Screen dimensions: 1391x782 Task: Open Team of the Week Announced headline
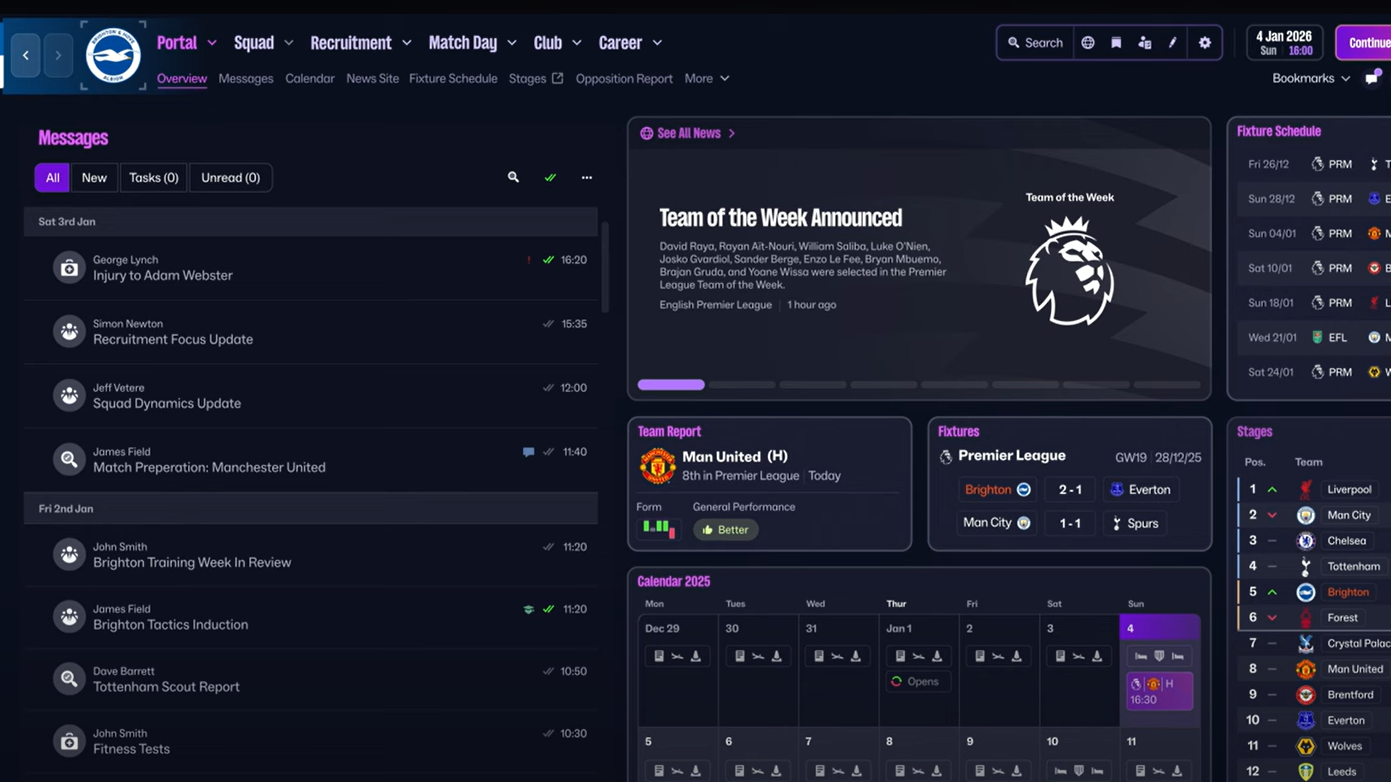pos(781,218)
